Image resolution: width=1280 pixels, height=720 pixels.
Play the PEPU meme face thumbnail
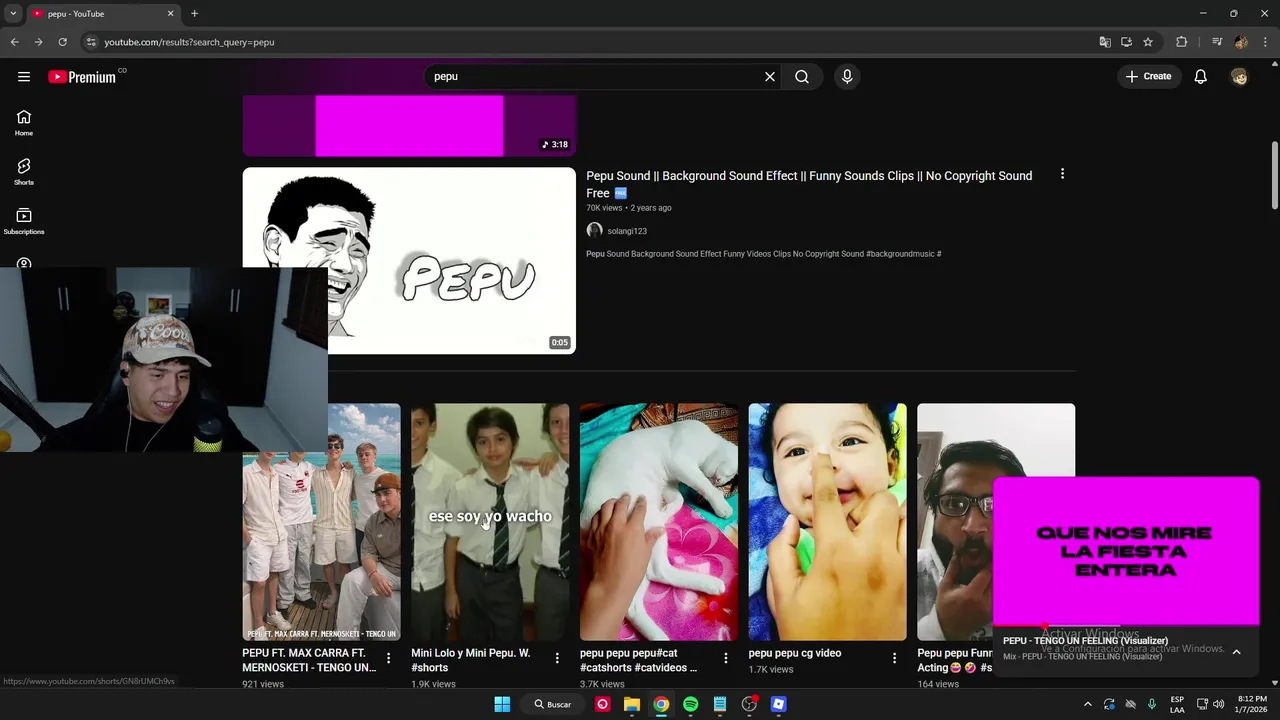[x=409, y=260]
